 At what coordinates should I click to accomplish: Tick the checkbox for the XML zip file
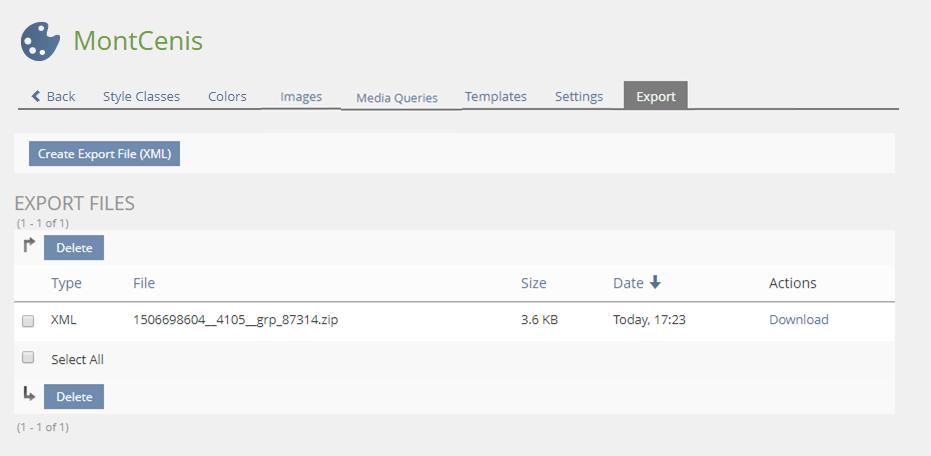click(x=28, y=321)
